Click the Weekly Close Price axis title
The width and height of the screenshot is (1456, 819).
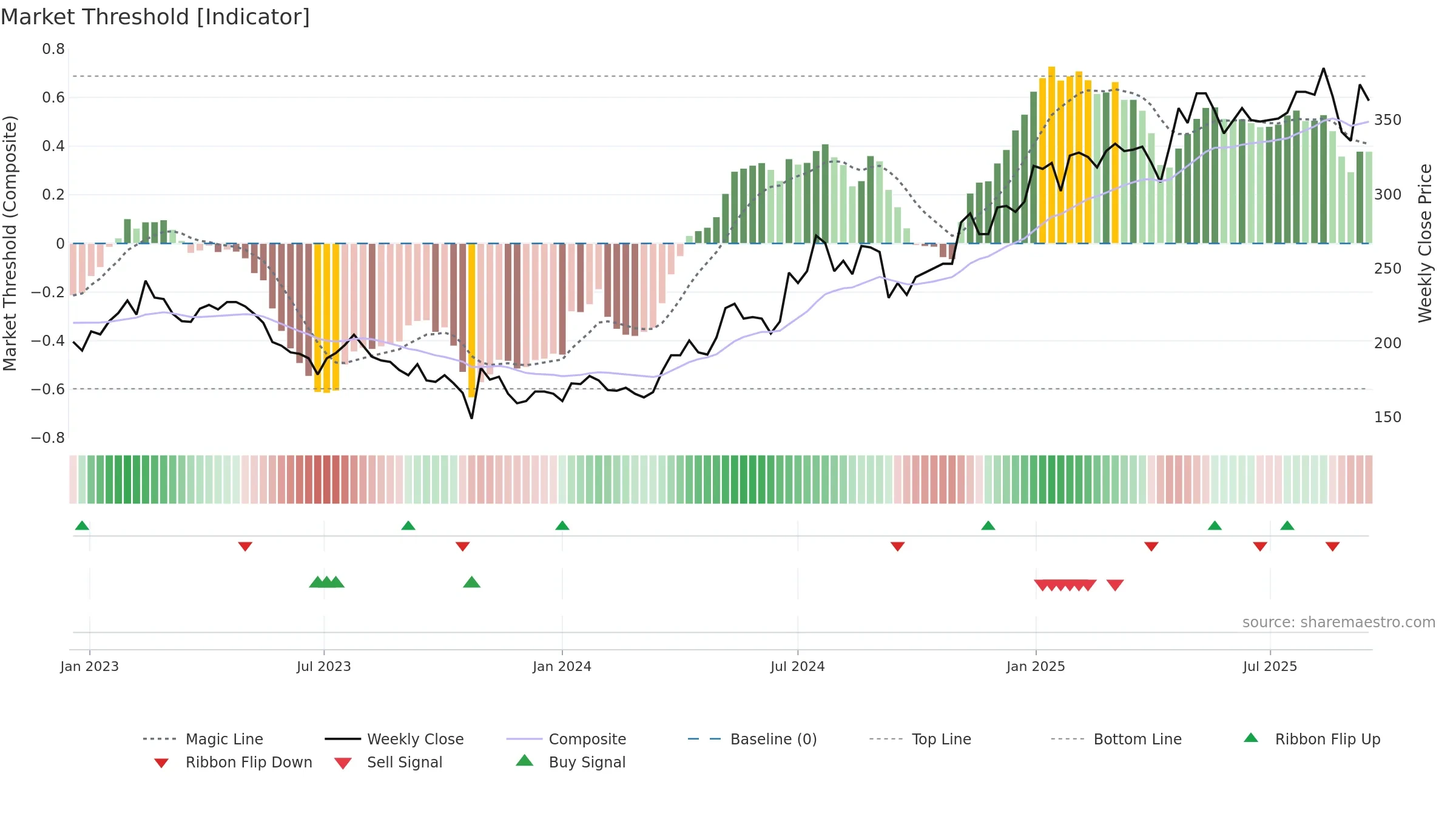pyautogui.click(x=1424, y=243)
